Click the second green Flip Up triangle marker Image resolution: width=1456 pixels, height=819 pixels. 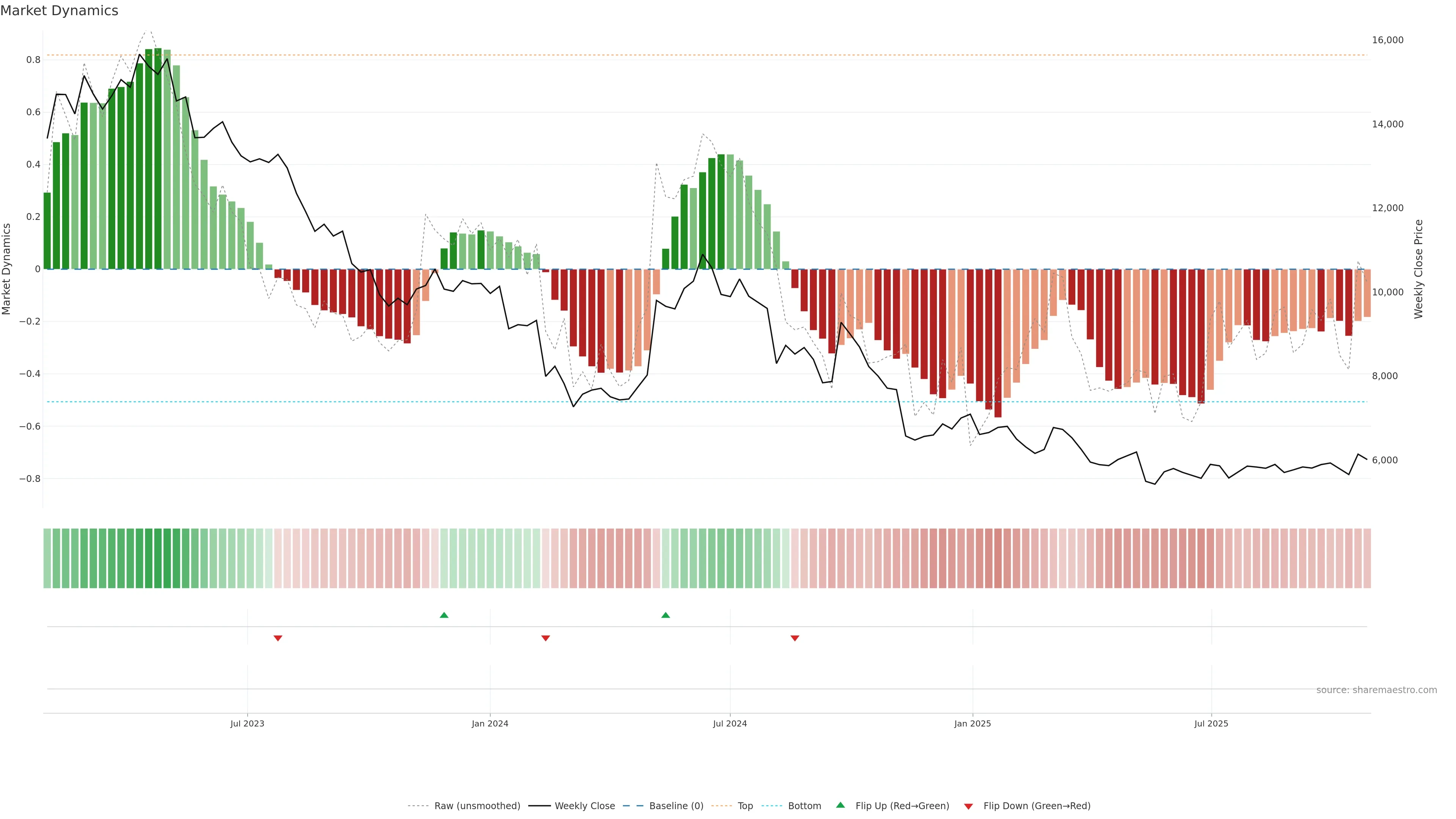pyautogui.click(x=665, y=615)
